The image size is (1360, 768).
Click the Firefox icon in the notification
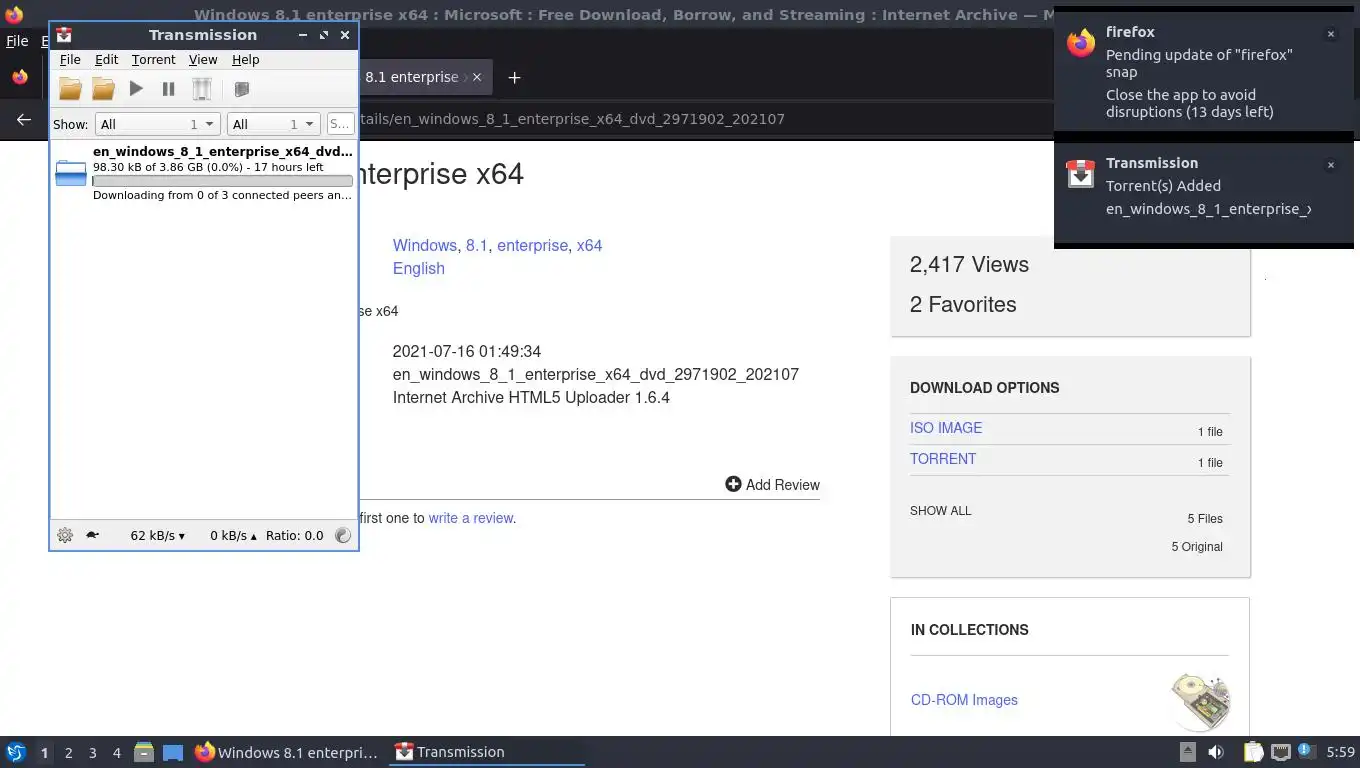[x=1081, y=43]
